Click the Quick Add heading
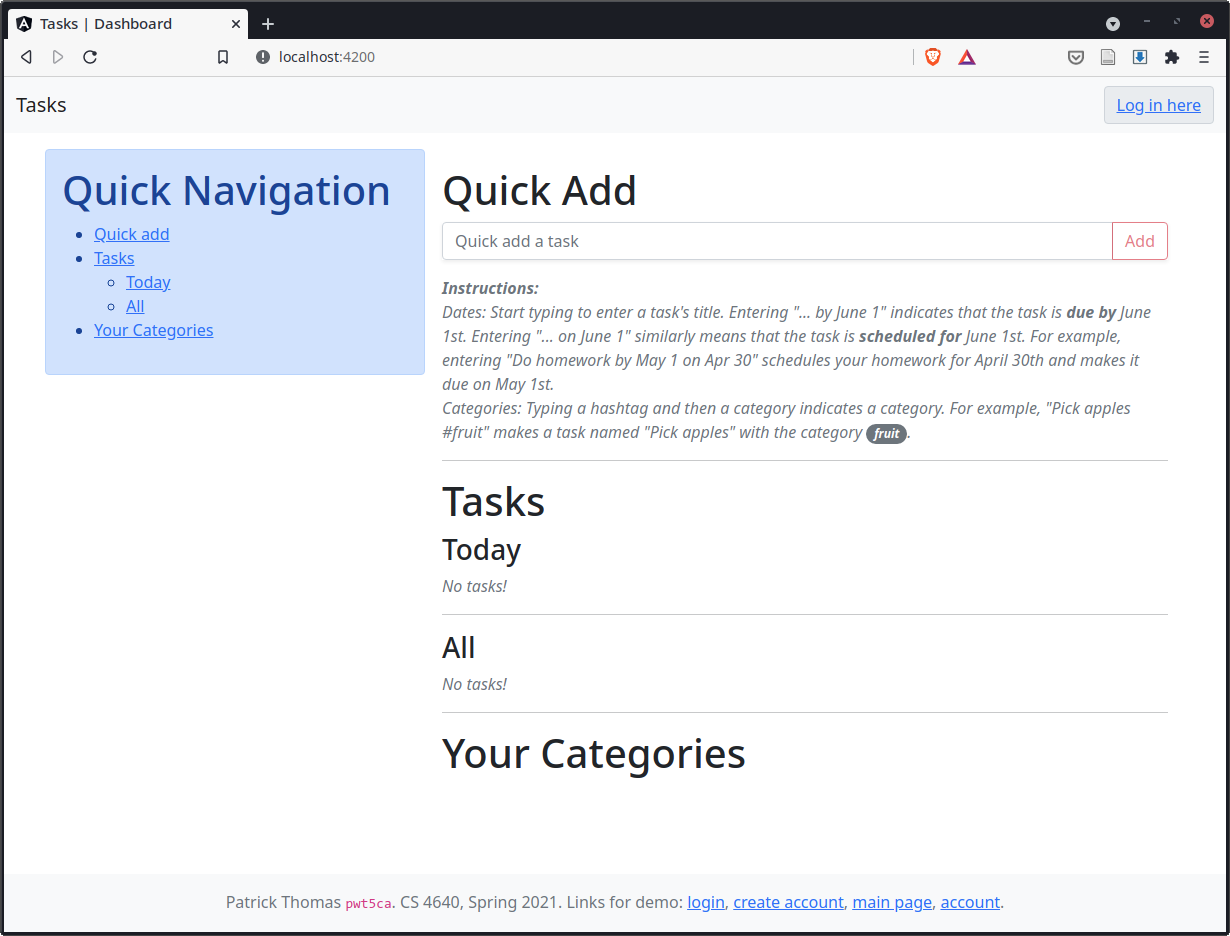The height and width of the screenshot is (936, 1230). click(539, 190)
